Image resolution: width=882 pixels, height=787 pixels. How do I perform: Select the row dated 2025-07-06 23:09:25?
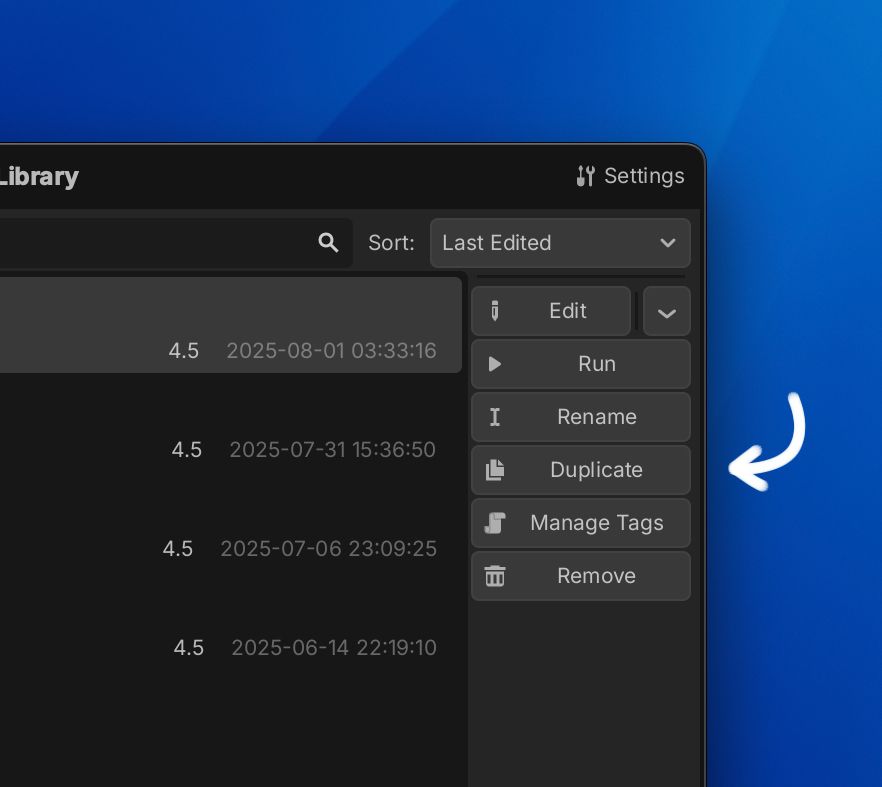[231, 523]
